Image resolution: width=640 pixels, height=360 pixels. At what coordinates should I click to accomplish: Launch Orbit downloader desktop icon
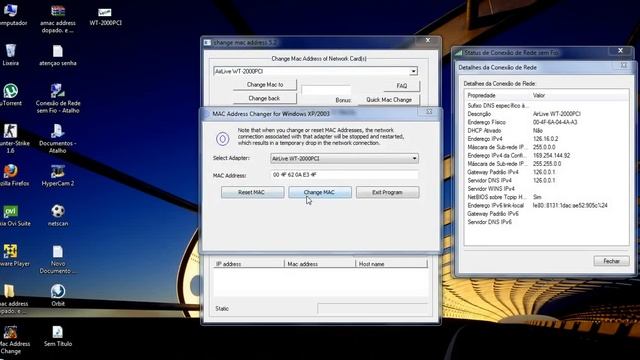[x=58, y=296]
